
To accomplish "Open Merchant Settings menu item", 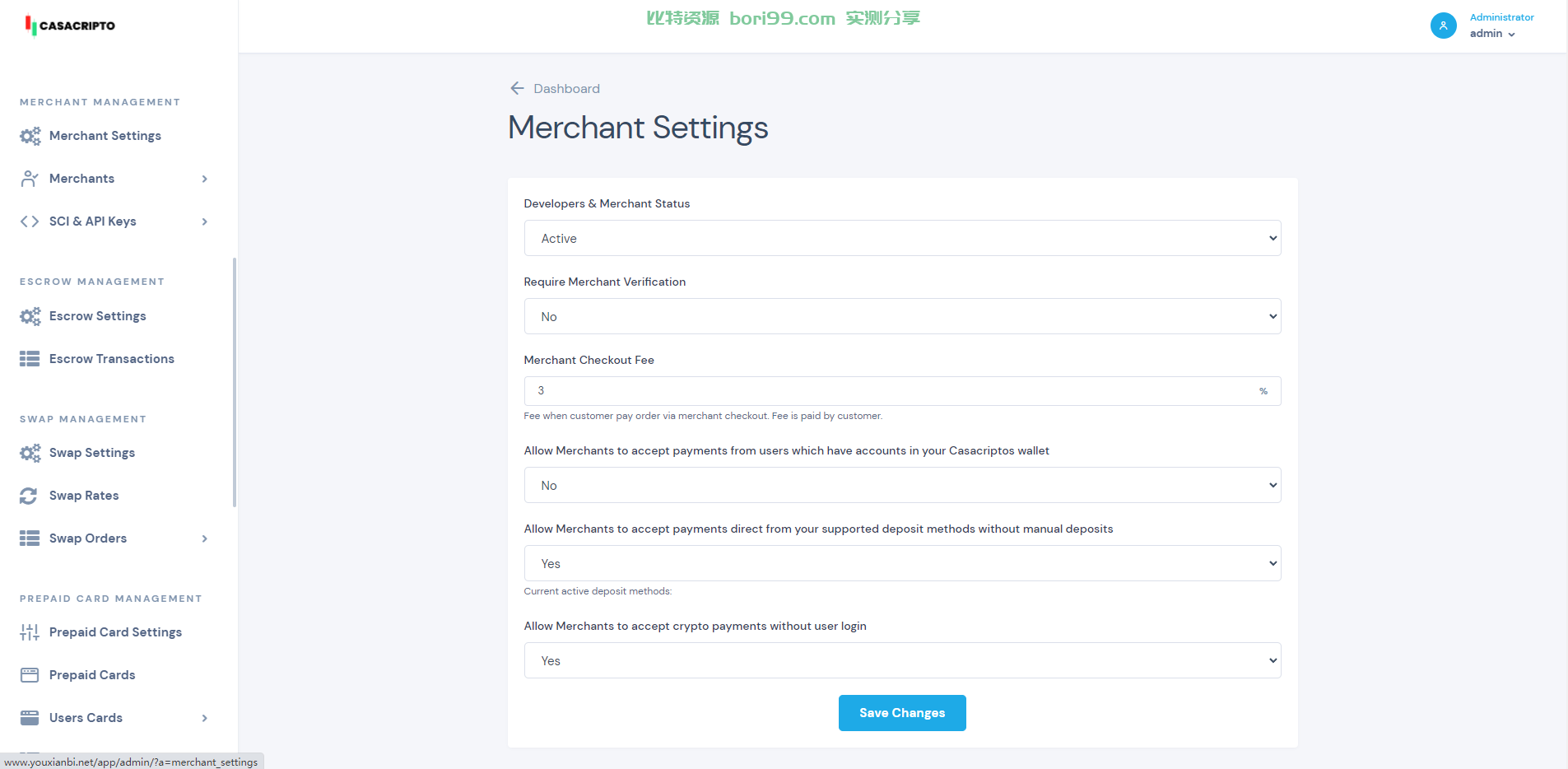I will tap(105, 136).
